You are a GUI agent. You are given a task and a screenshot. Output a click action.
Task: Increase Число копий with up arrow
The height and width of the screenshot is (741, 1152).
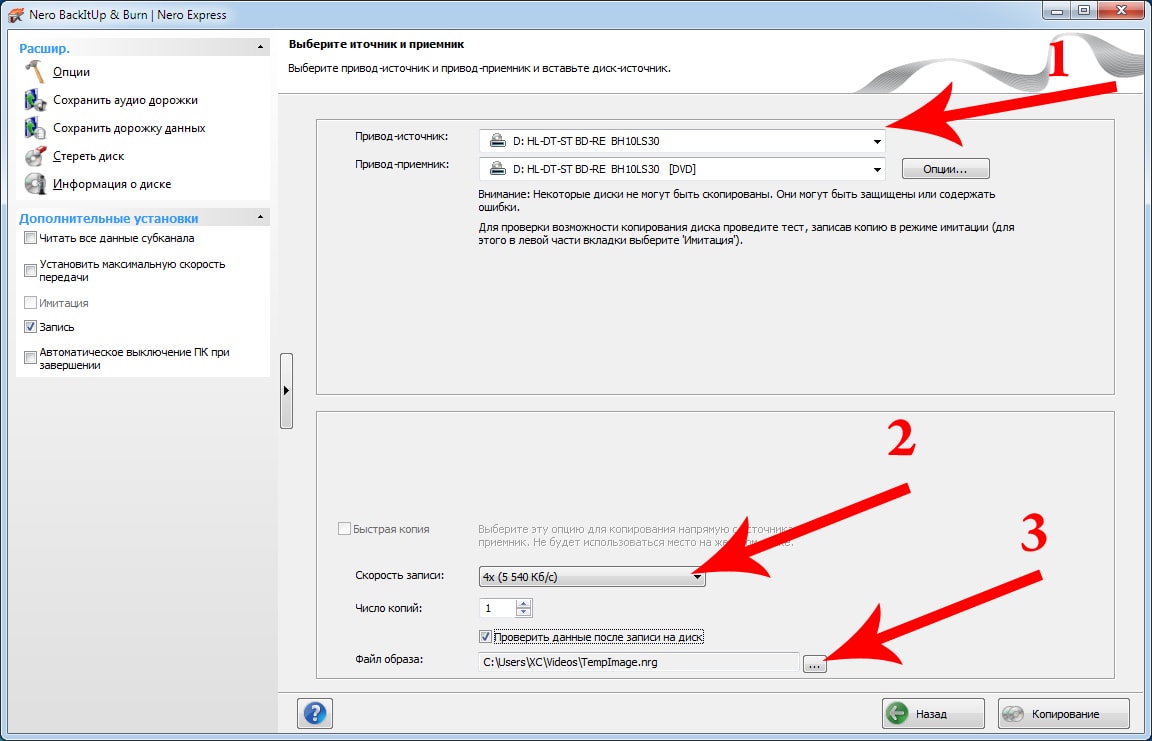[x=523, y=604]
